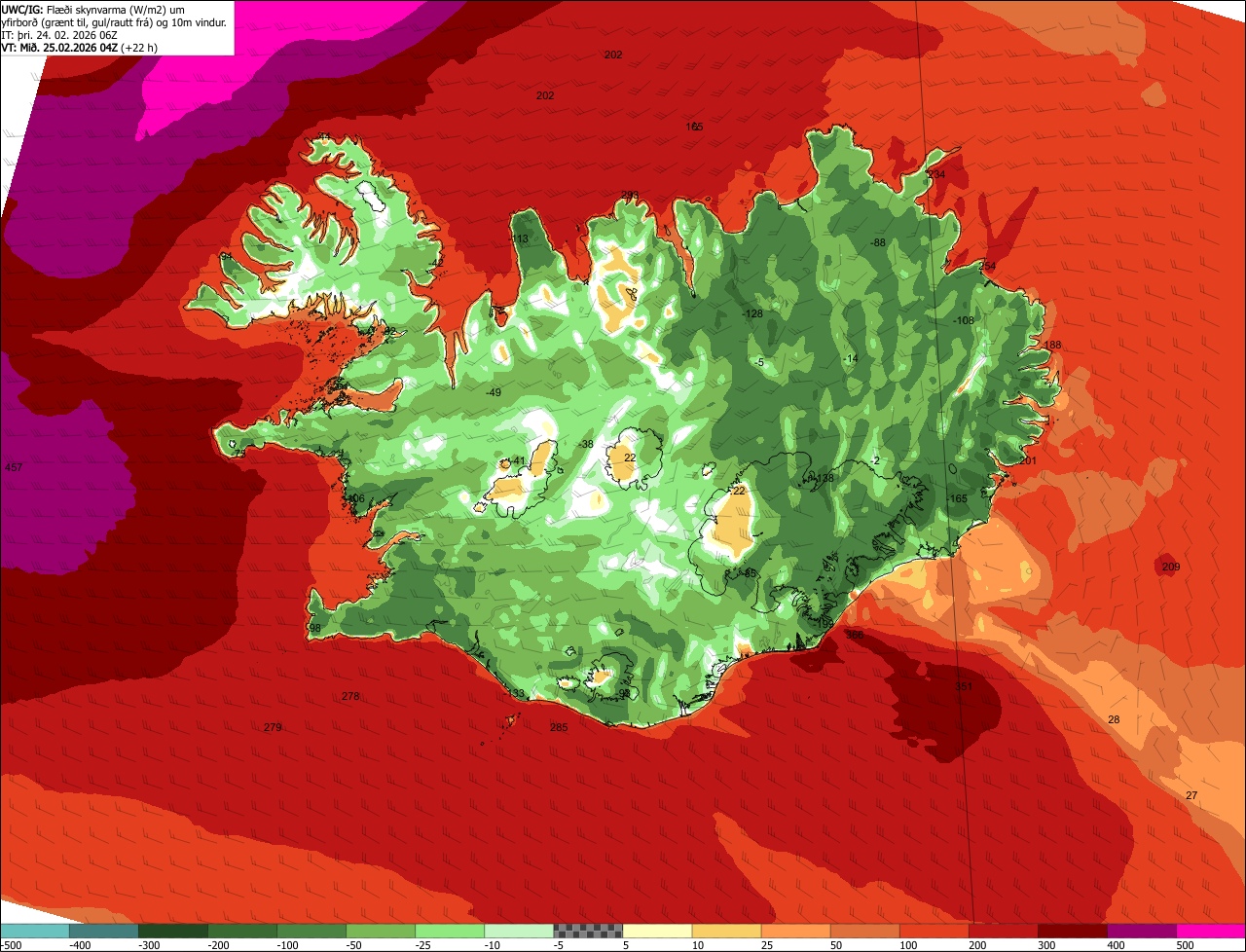This screenshot has width=1246, height=952.
Task: Click the '201' value near the east coast
Action: (1028, 460)
